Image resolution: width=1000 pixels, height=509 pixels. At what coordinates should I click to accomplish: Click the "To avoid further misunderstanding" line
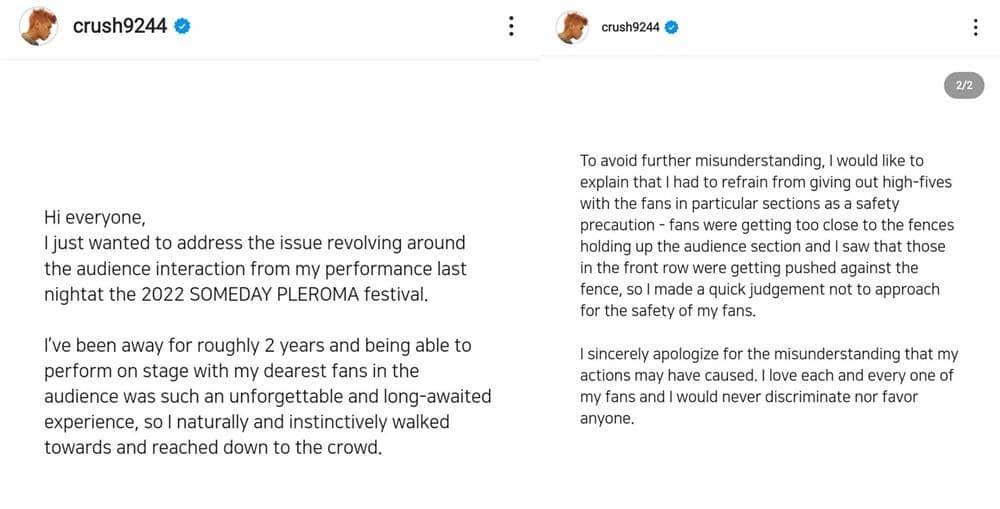pyautogui.click(x=751, y=160)
